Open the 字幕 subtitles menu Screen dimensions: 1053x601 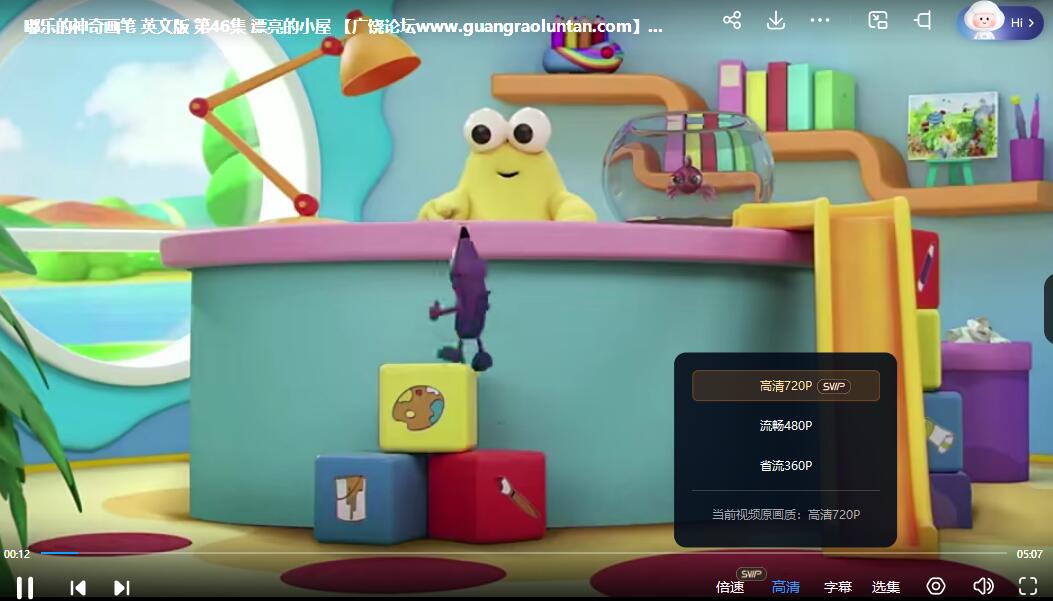(838, 587)
